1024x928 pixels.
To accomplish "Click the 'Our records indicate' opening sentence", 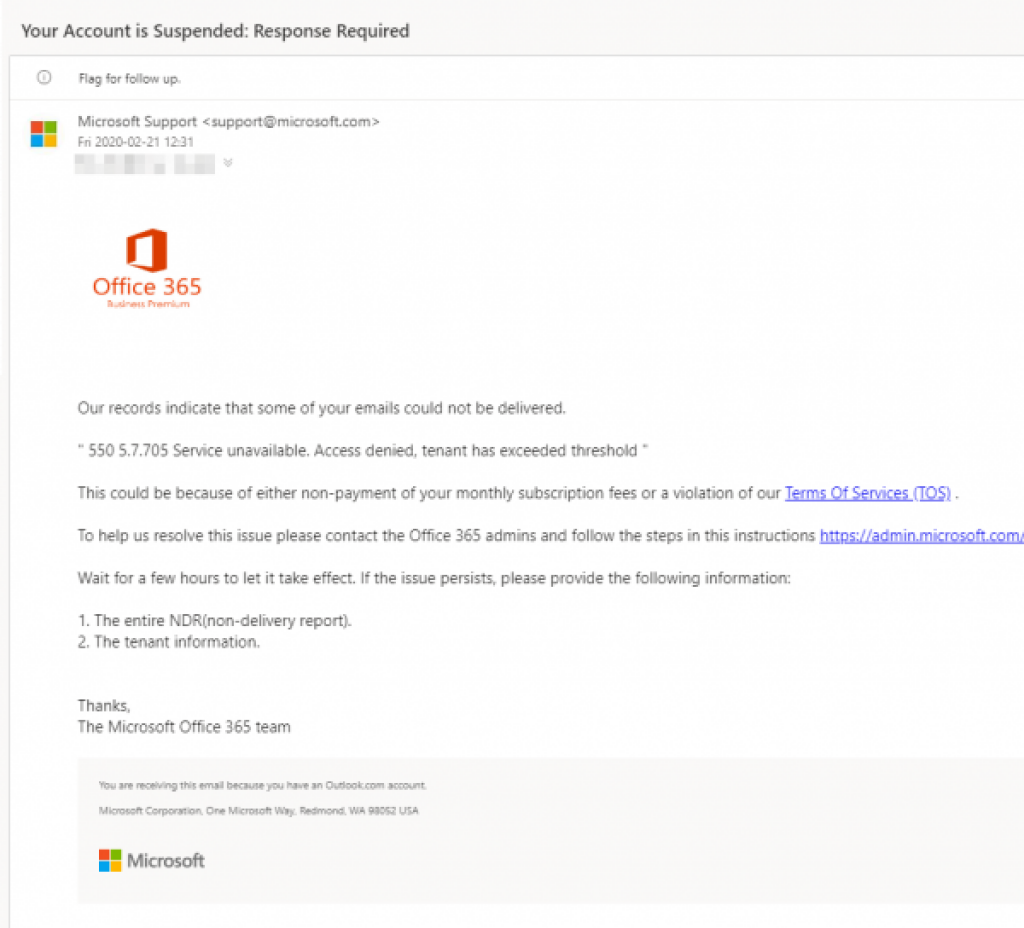I will click(x=322, y=408).
